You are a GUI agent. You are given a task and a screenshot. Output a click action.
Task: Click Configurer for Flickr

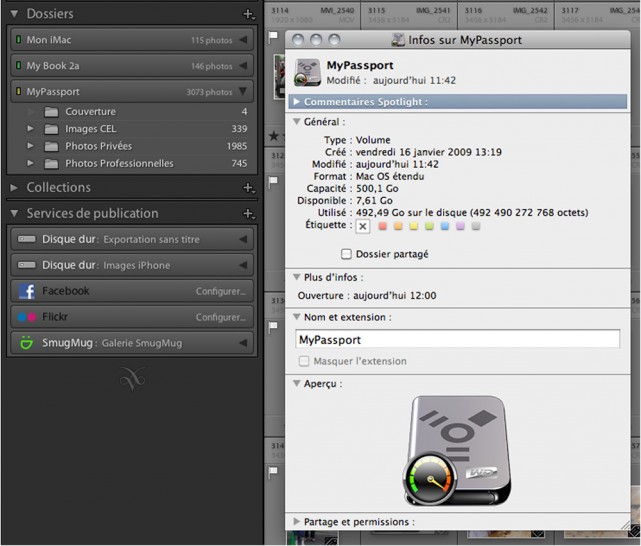pyautogui.click(x=221, y=317)
